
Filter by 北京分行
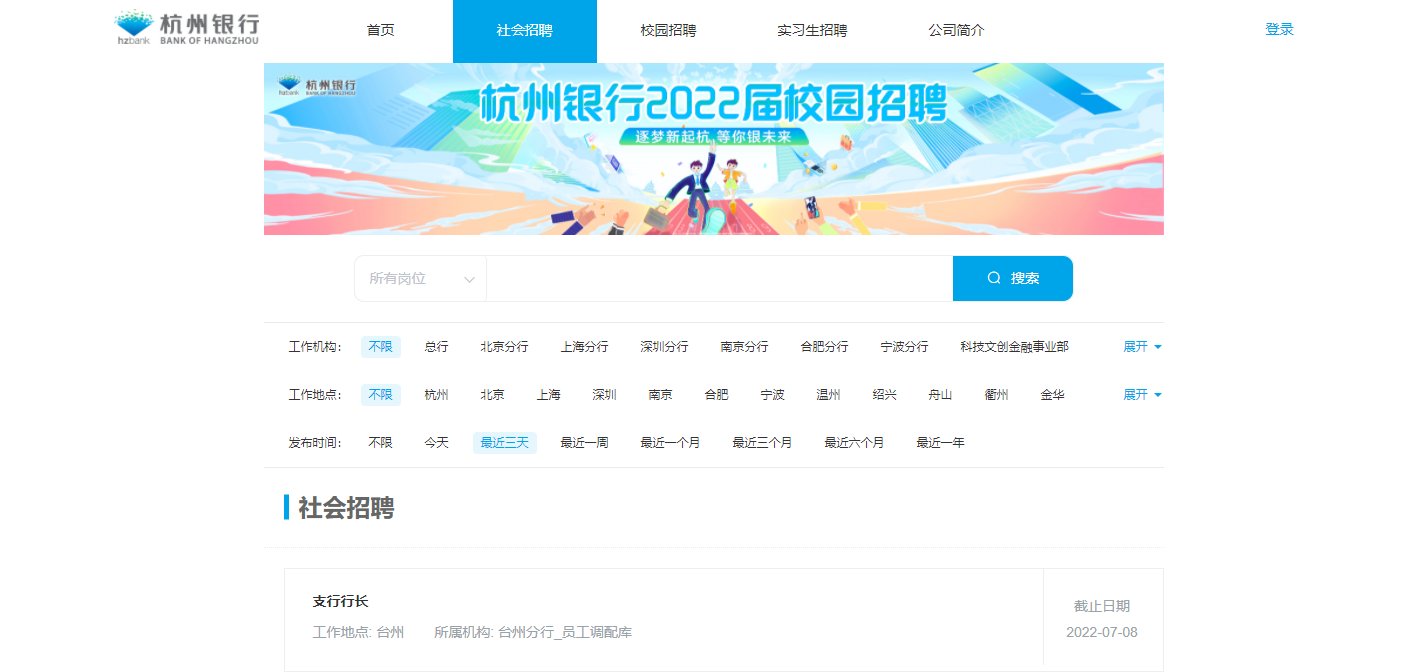(504, 347)
